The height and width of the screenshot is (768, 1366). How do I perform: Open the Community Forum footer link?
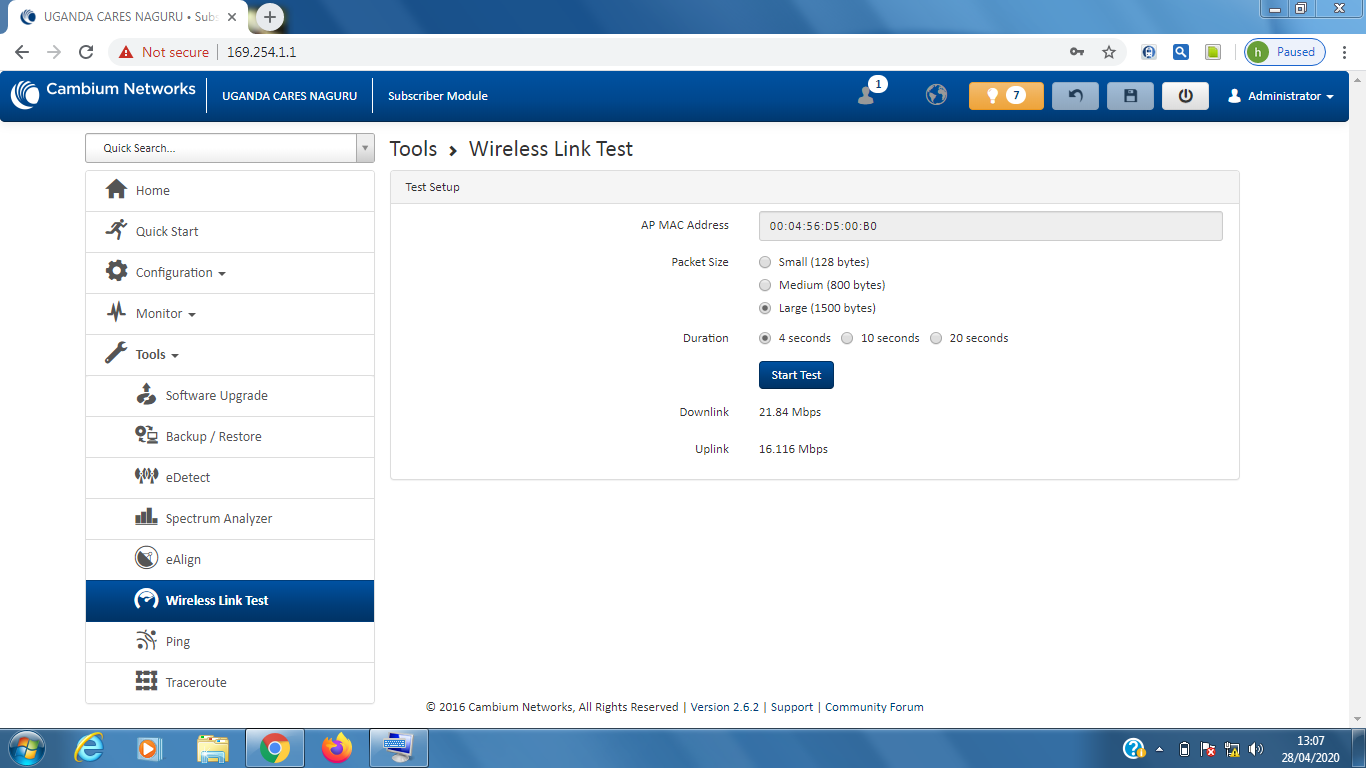873,707
